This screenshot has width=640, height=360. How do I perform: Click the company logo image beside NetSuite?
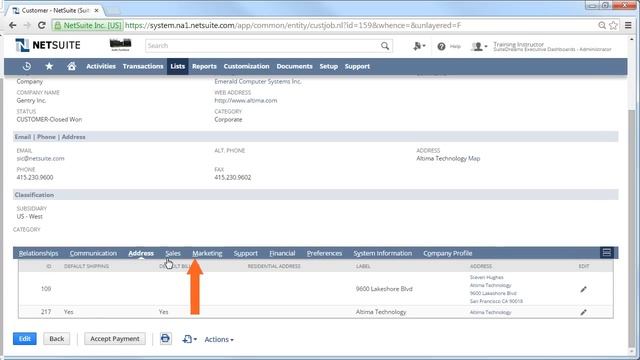(x=120, y=45)
